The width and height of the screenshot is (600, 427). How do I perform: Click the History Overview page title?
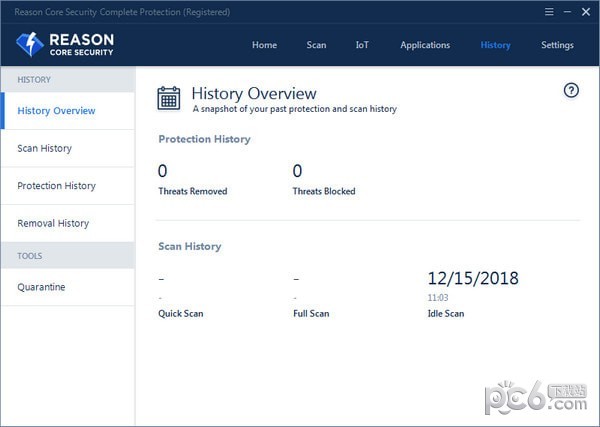pyautogui.click(x=254, y=93)
